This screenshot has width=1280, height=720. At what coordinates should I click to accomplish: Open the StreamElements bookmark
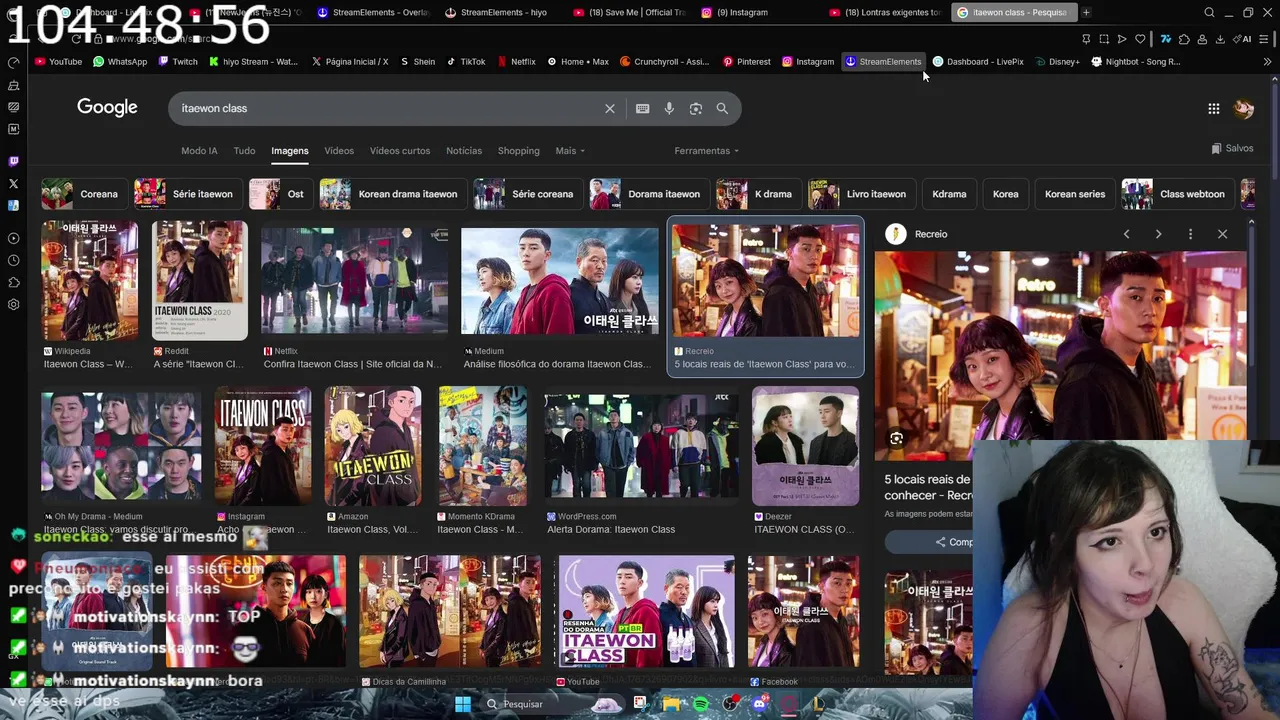pyautogui.click(x=883, y=62)
